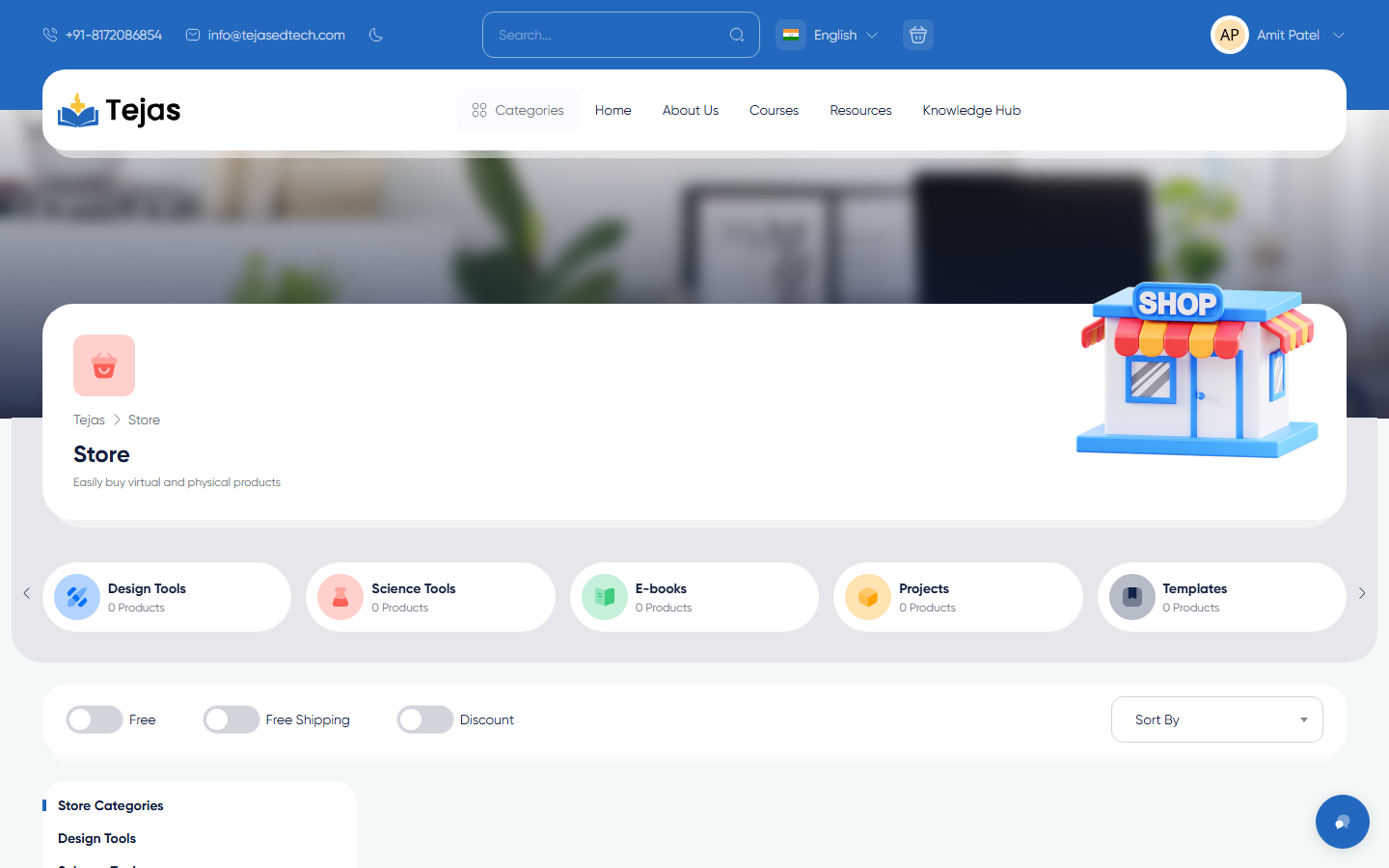Click the phone icon in top bar

[x=50, y=35]
